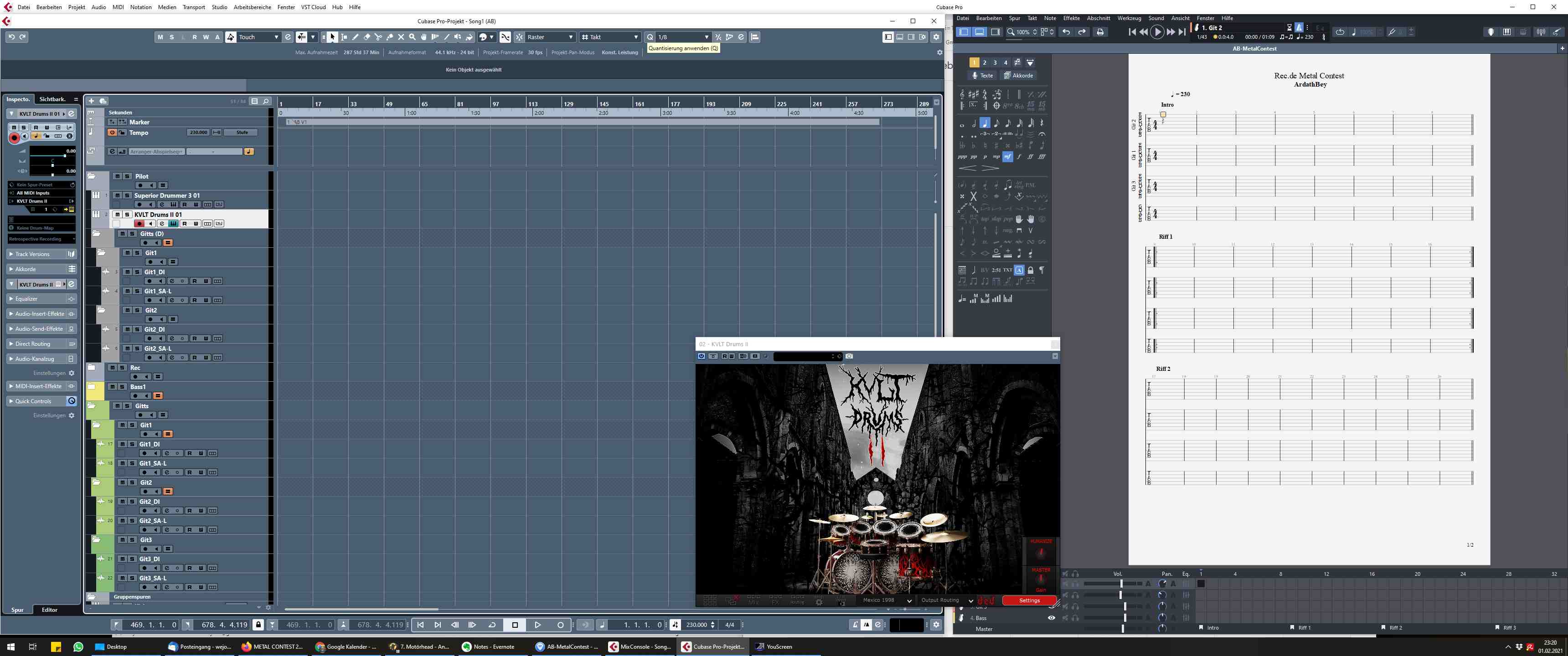Select the Object Selection arrow tool in Cubase

coord(332,37)
